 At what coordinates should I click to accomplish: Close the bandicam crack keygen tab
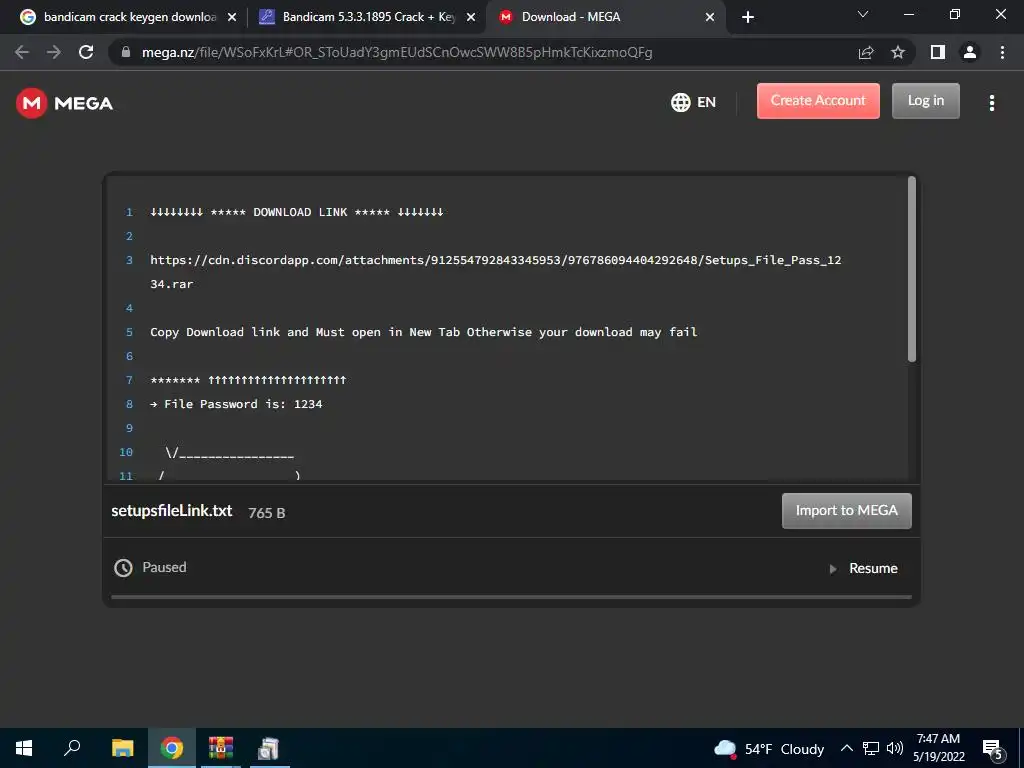tap(231, 18)
